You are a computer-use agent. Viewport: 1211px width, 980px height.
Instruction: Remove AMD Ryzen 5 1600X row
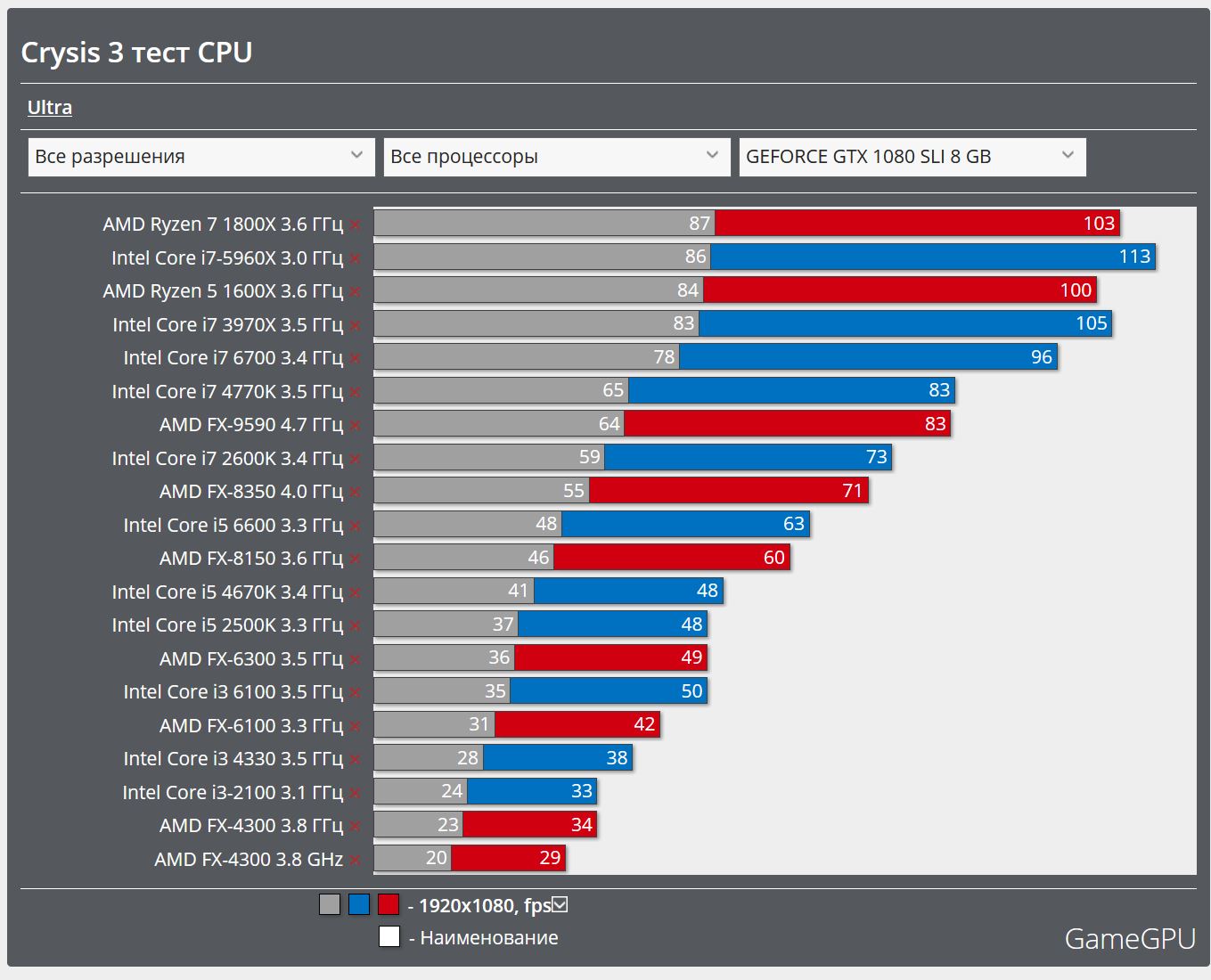pos(355,292)
